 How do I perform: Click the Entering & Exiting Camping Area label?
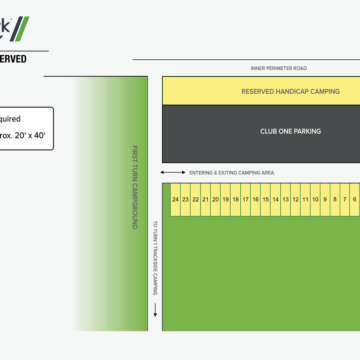pyautogui.click(x=231, y=173)
